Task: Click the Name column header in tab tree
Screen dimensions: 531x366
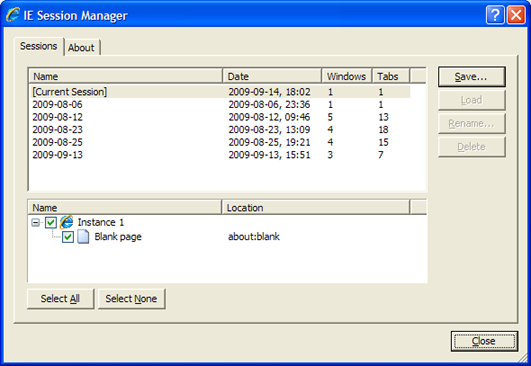Action: coord(125,208)
